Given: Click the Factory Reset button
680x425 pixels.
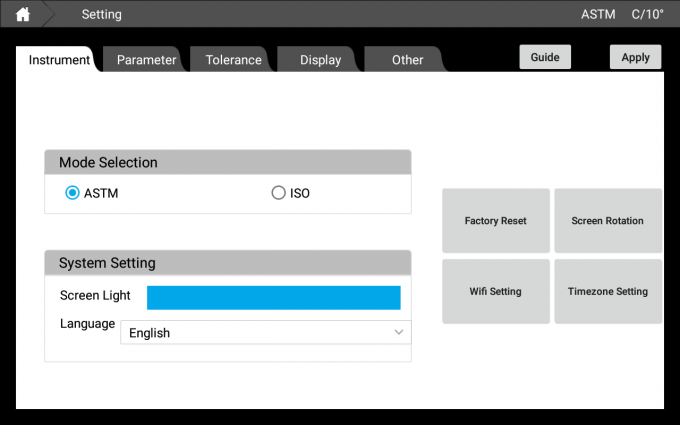Looking at the screenshot, I should point(496,221).
